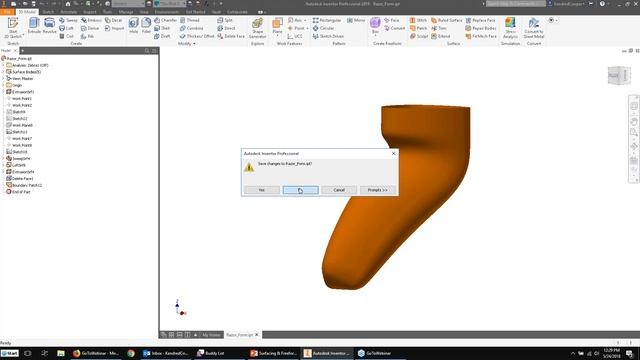The image size is (640, 360).
Task: Open Windows Start button
Action: click(9, 353)
